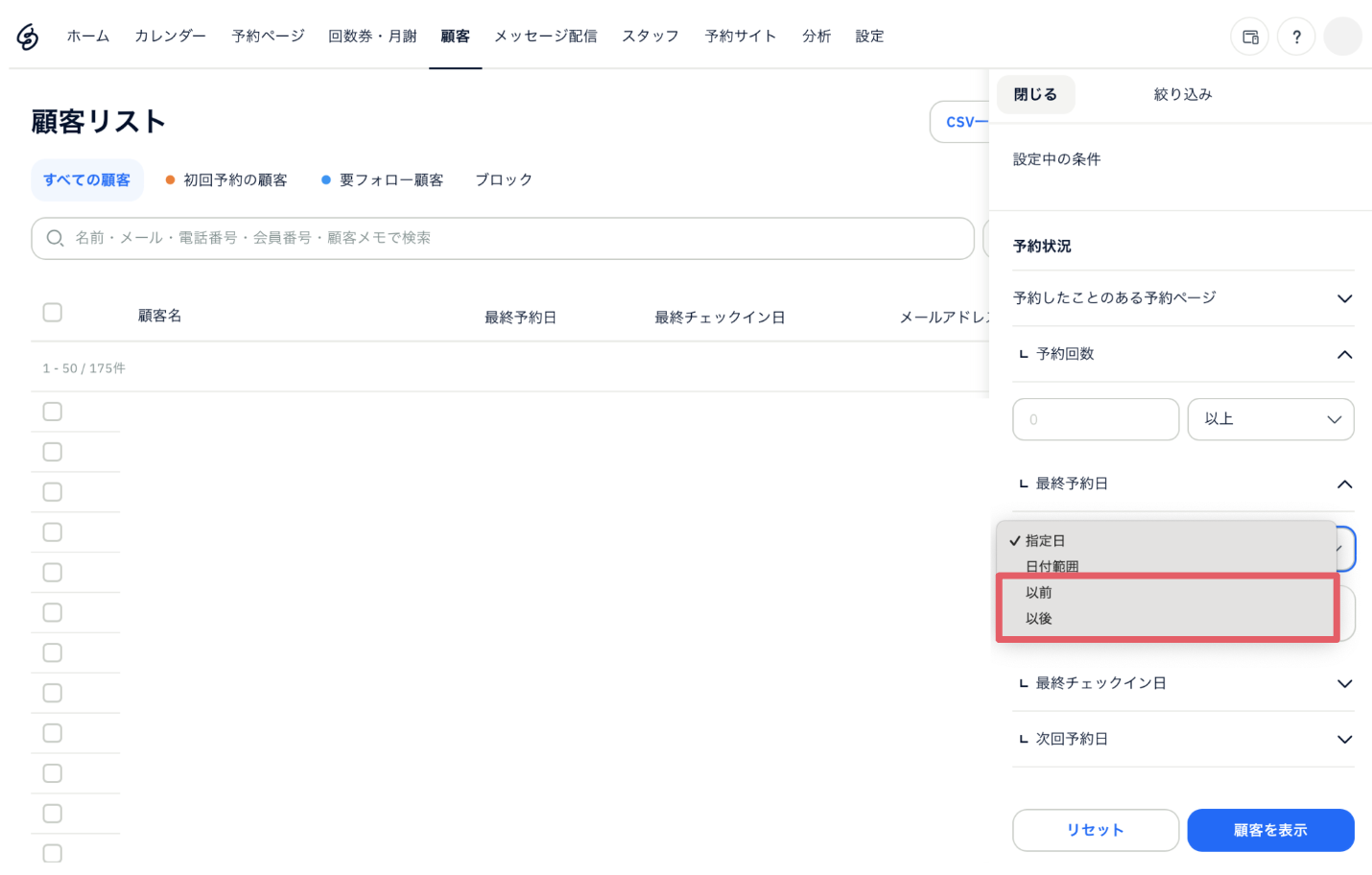Select 要フォロー顧客 tab
Screen dimensions: 1372x875
click(383, 180)
